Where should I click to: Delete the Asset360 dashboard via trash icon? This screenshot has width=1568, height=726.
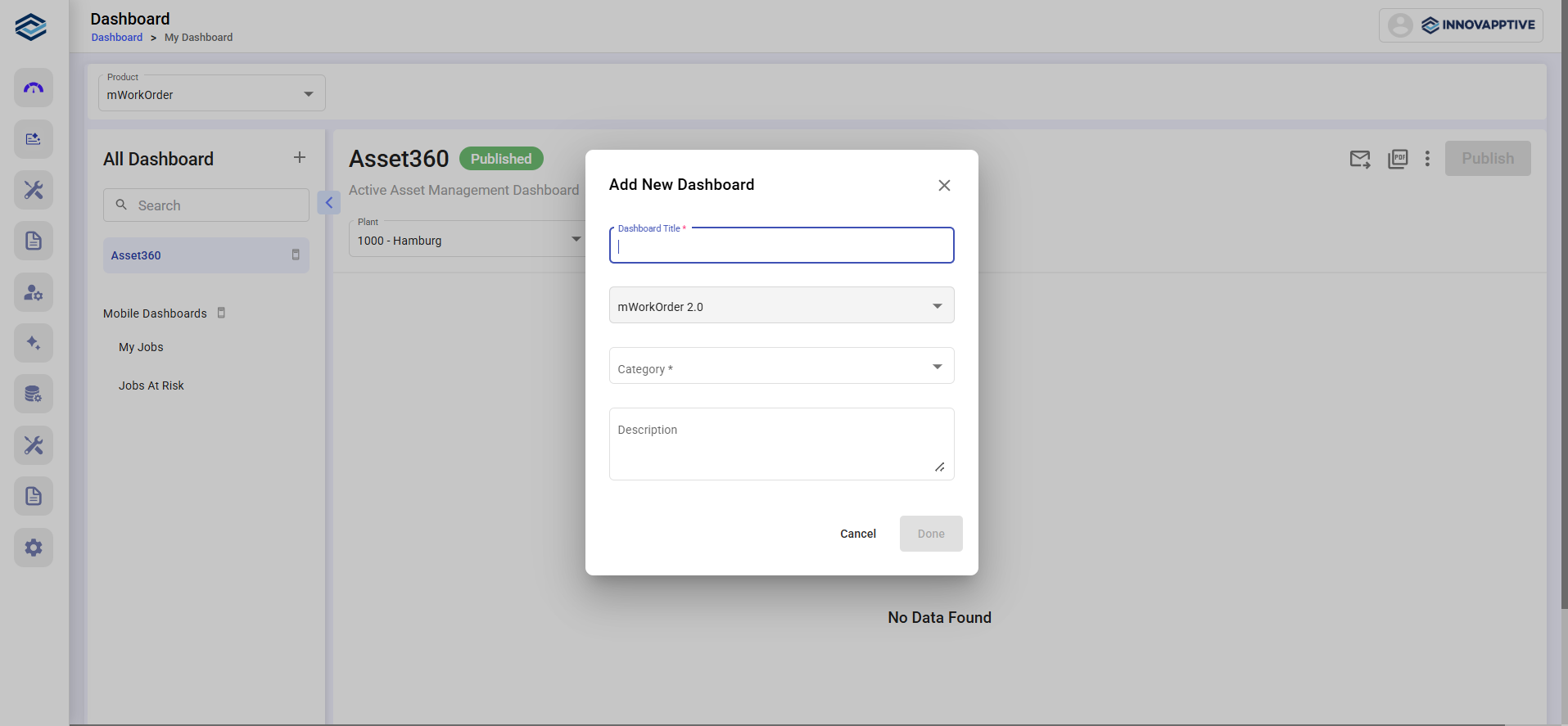296,255
